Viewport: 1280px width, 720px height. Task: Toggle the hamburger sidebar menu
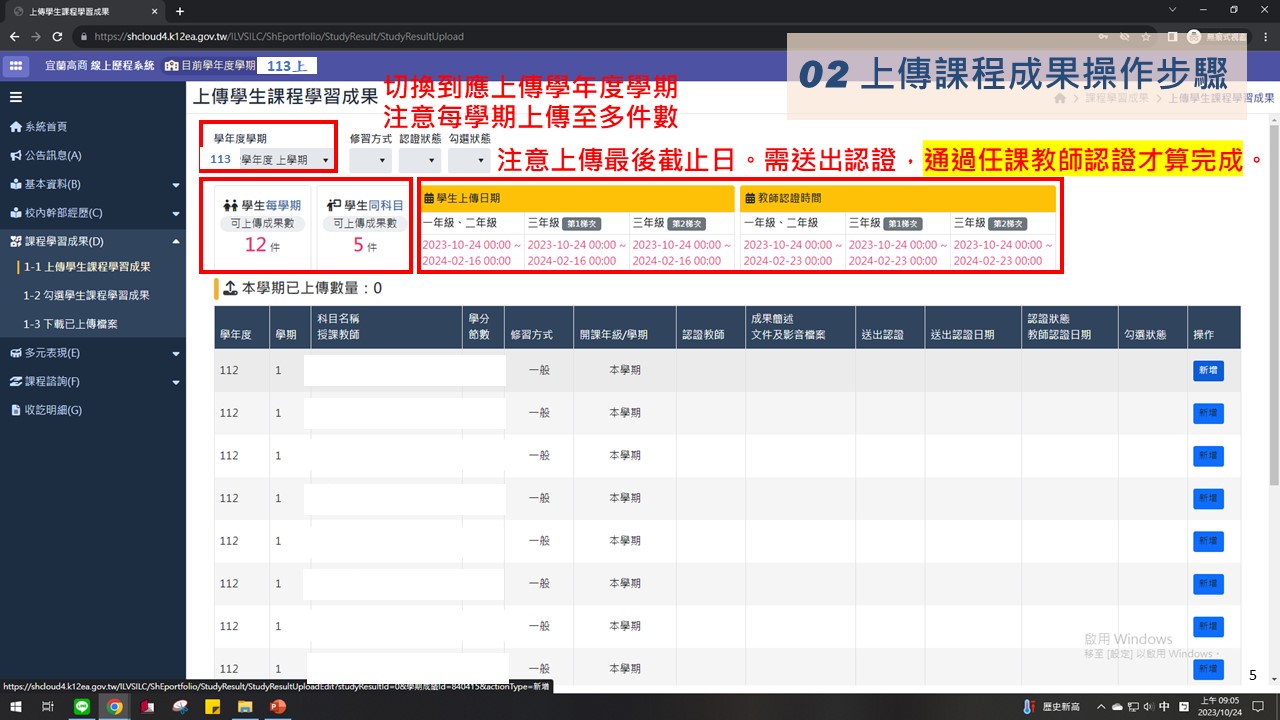[x=16, y=97]
